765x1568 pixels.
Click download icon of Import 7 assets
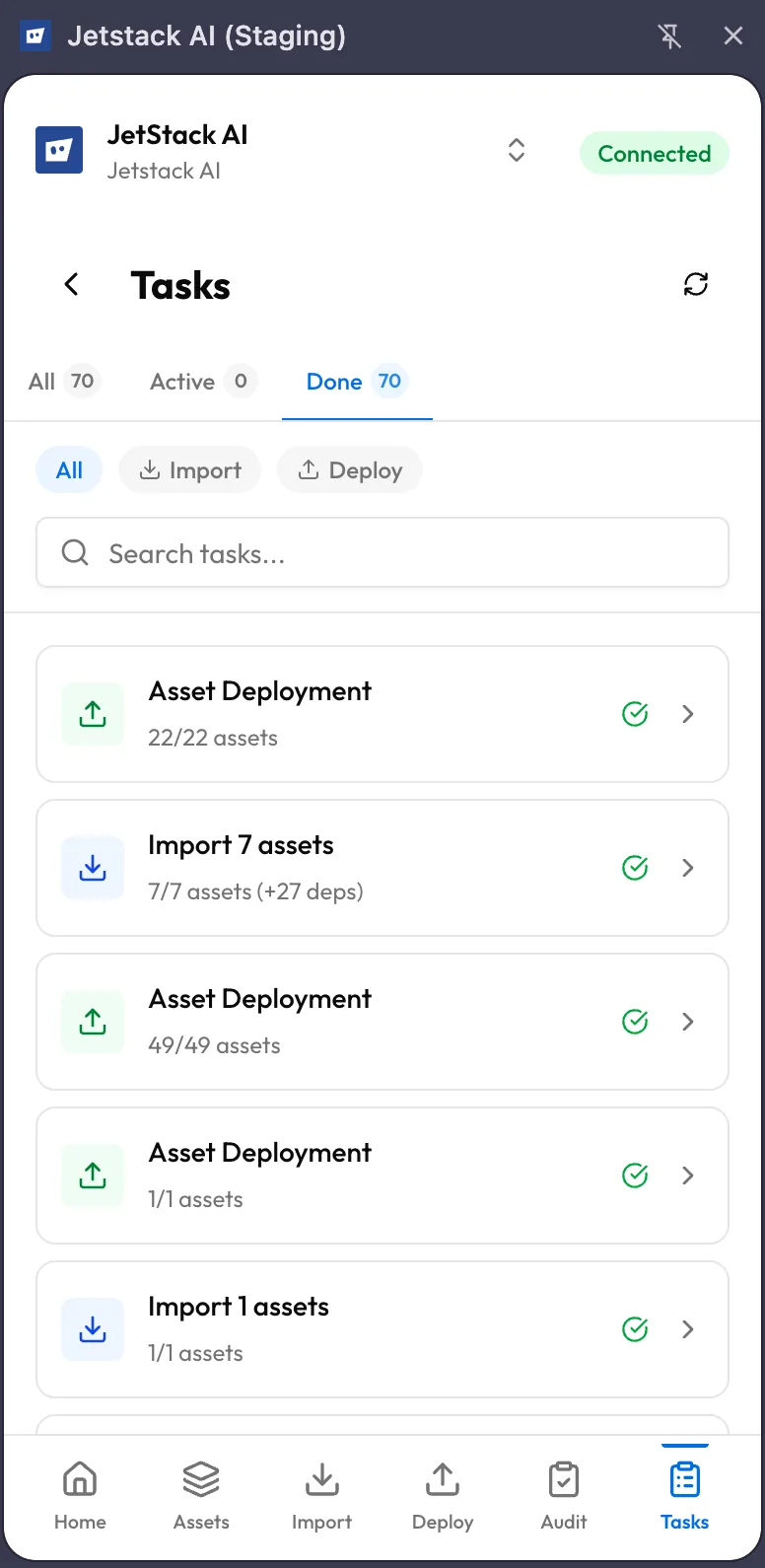(x=93, y=868)
